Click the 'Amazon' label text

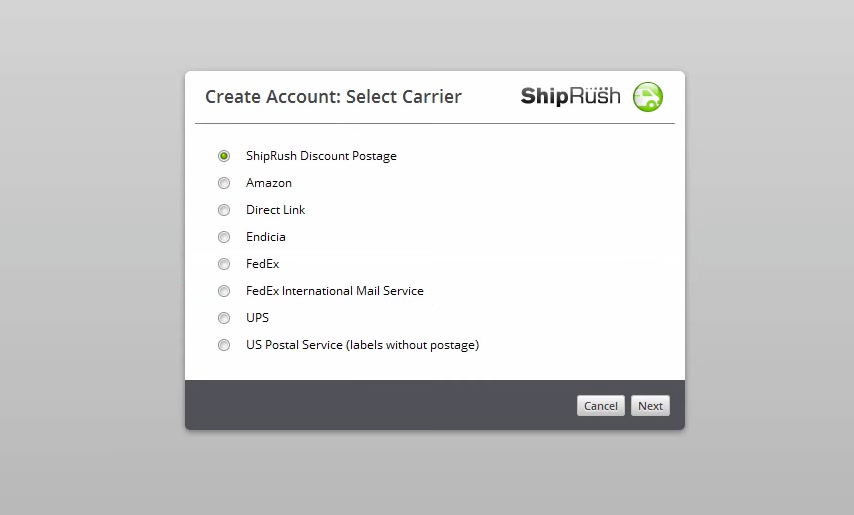coord(269,183)
